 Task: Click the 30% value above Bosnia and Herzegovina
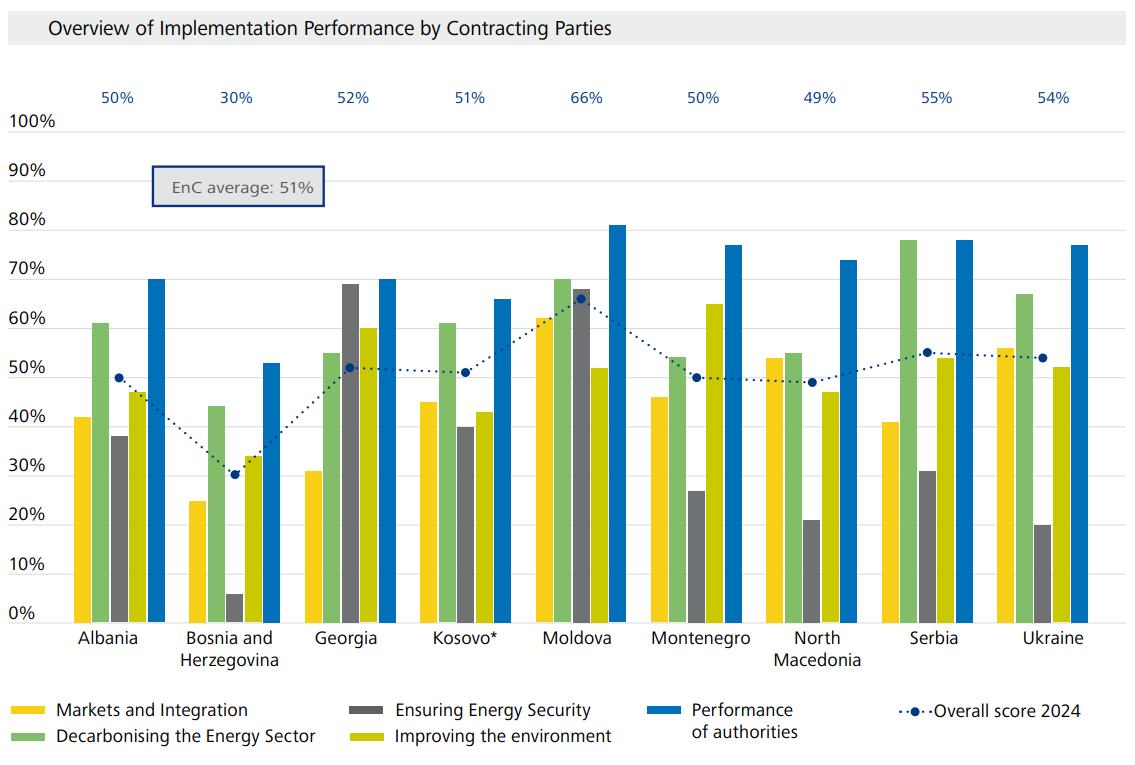[236, 98]
